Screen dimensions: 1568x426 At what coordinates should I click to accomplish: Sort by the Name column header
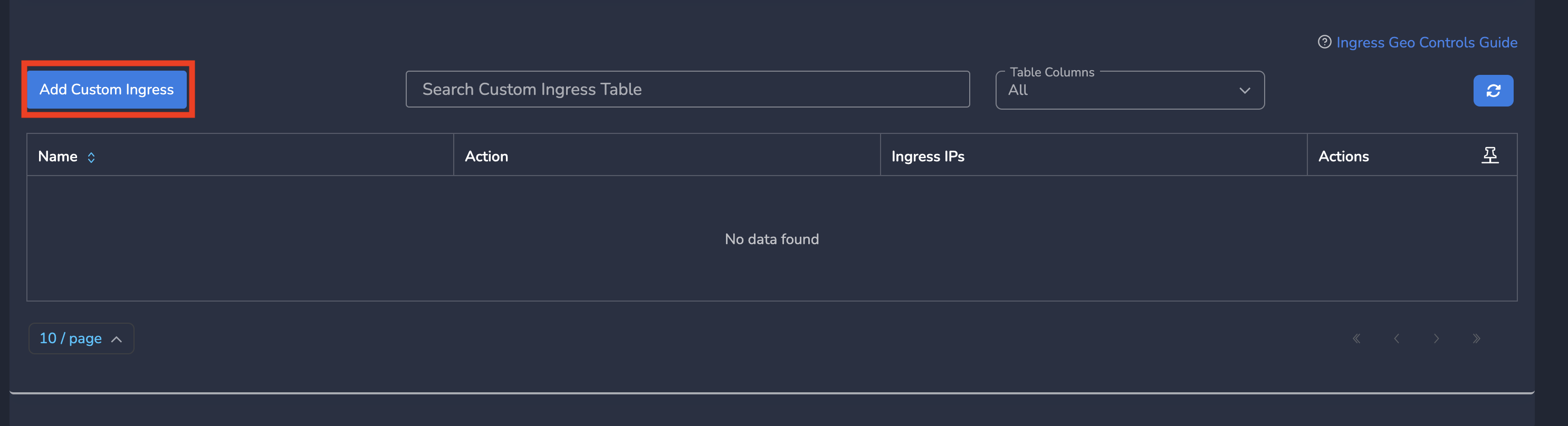[x=57, y=157]
